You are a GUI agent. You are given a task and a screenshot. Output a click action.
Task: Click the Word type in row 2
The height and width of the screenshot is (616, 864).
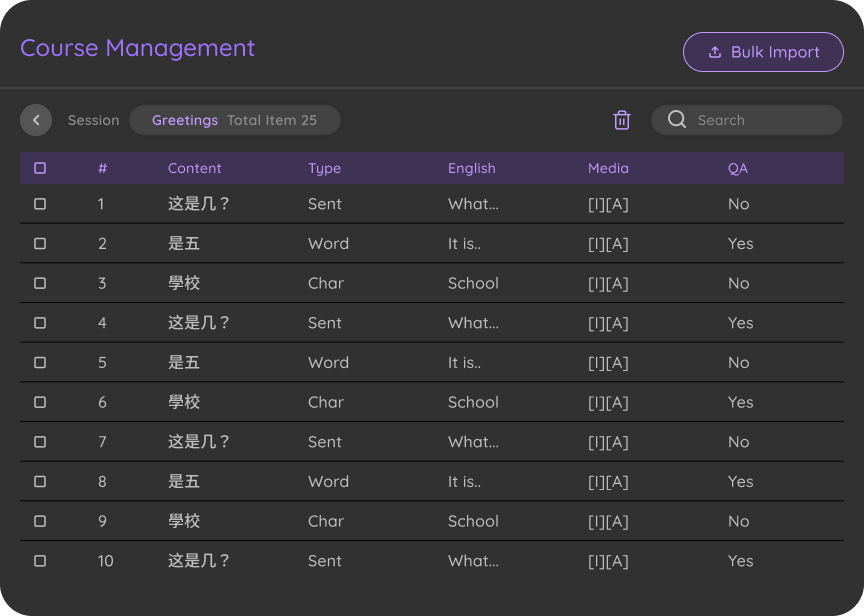(328, 244)
